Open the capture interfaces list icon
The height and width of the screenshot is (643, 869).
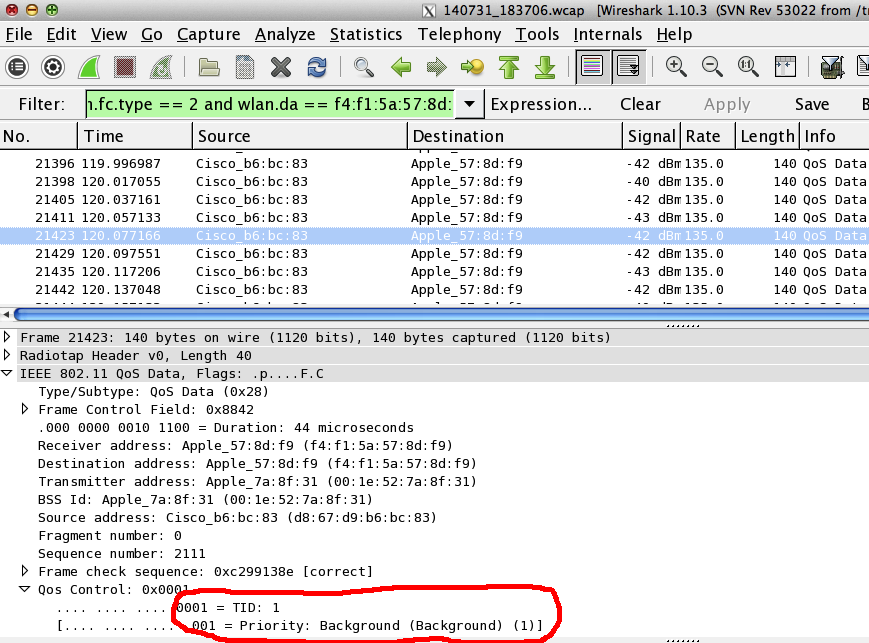pyautogui.click(x=17, y=67)
